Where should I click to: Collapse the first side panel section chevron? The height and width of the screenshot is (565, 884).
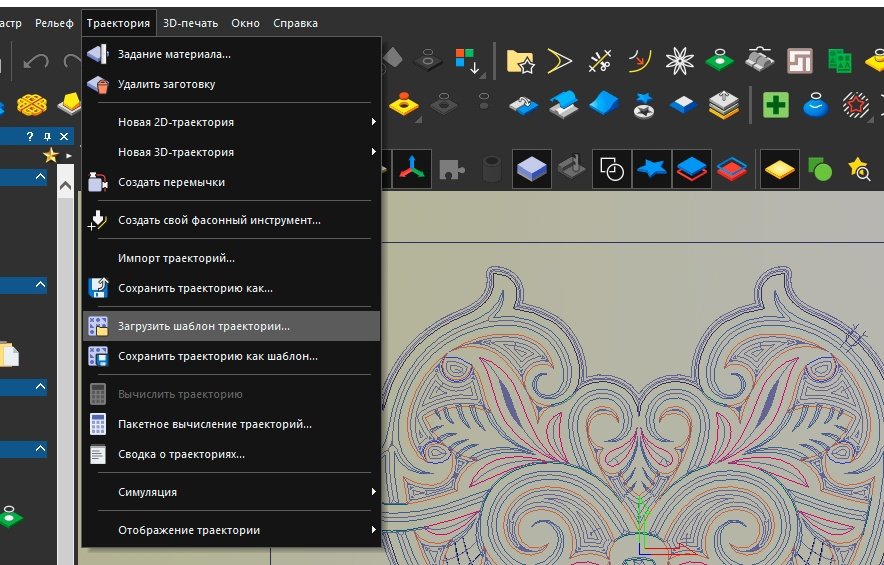[x=40, y=177]
